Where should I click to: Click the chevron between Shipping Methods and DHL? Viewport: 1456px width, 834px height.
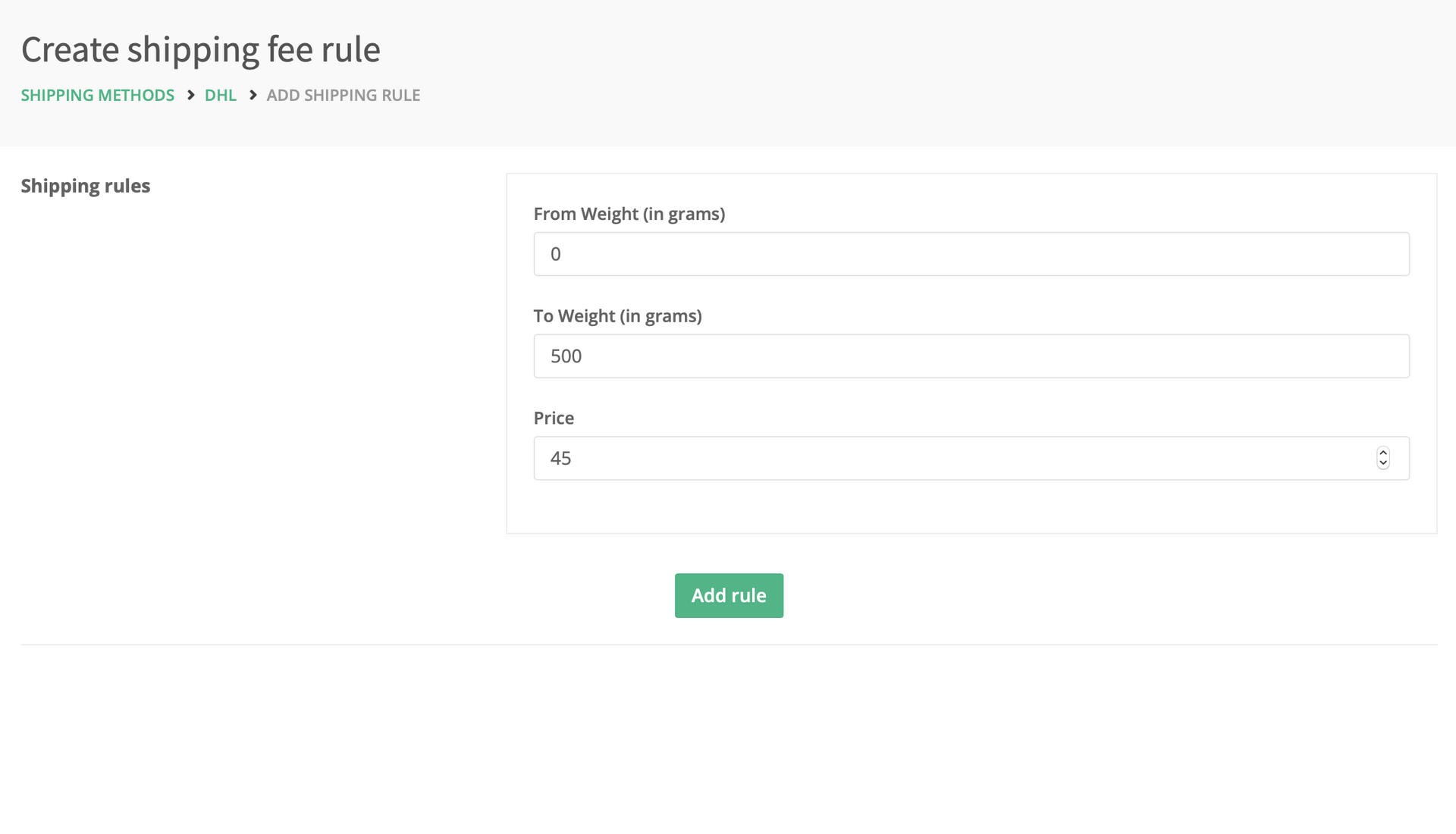(190, 95)
